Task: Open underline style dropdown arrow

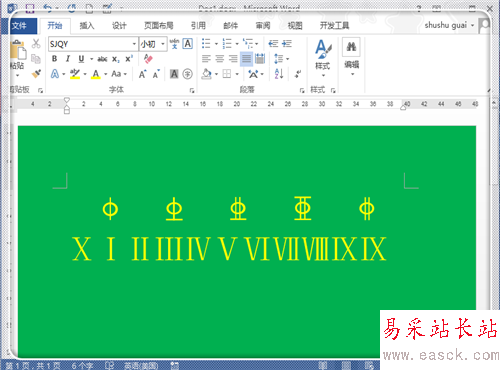Action: click(91, 59)
